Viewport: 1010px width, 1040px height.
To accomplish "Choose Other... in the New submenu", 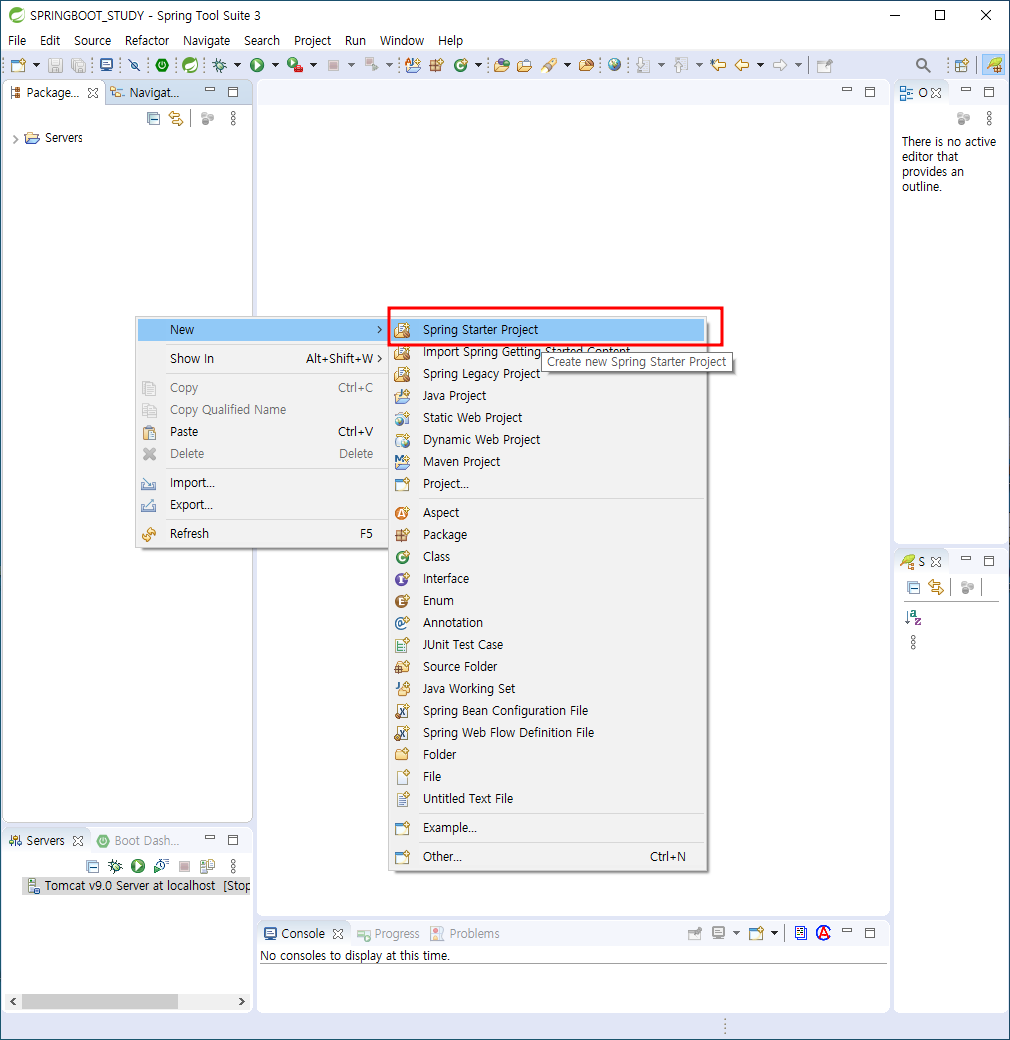I will coord(548,857).
